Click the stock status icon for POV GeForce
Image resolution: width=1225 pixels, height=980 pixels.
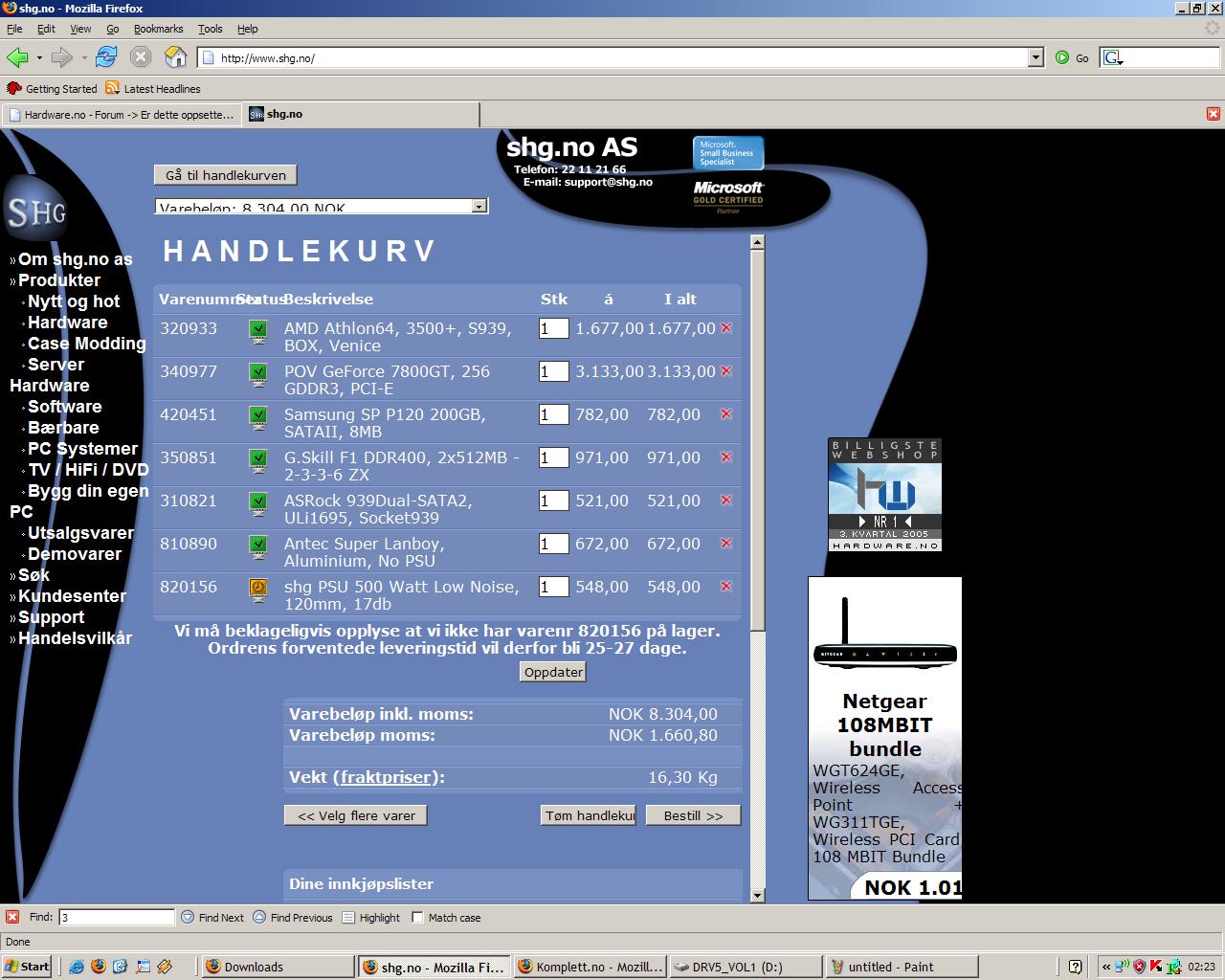[x=258, y=374]
